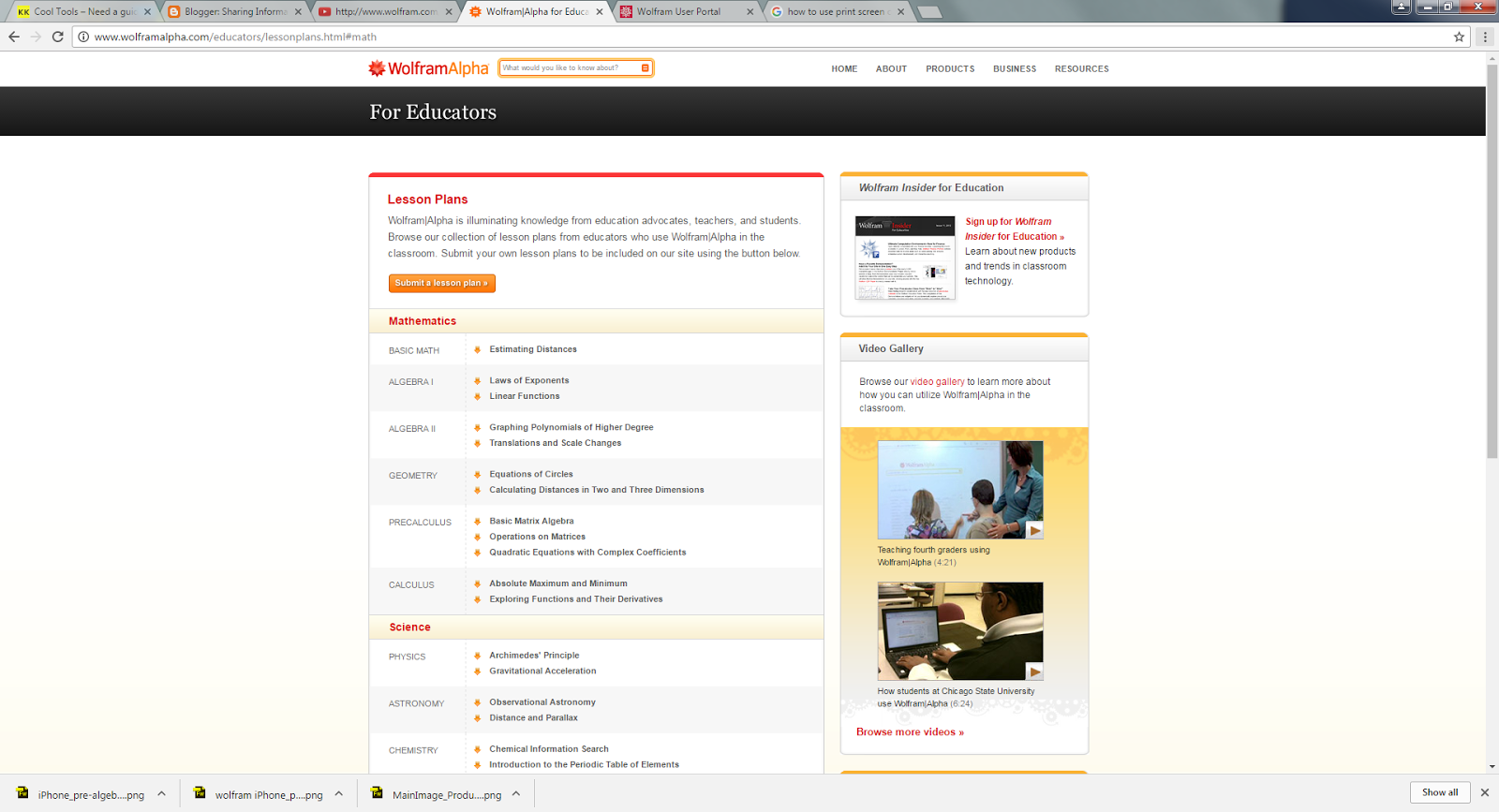Open the Gravitational Acceleration lesson

[x=542, y=671]
